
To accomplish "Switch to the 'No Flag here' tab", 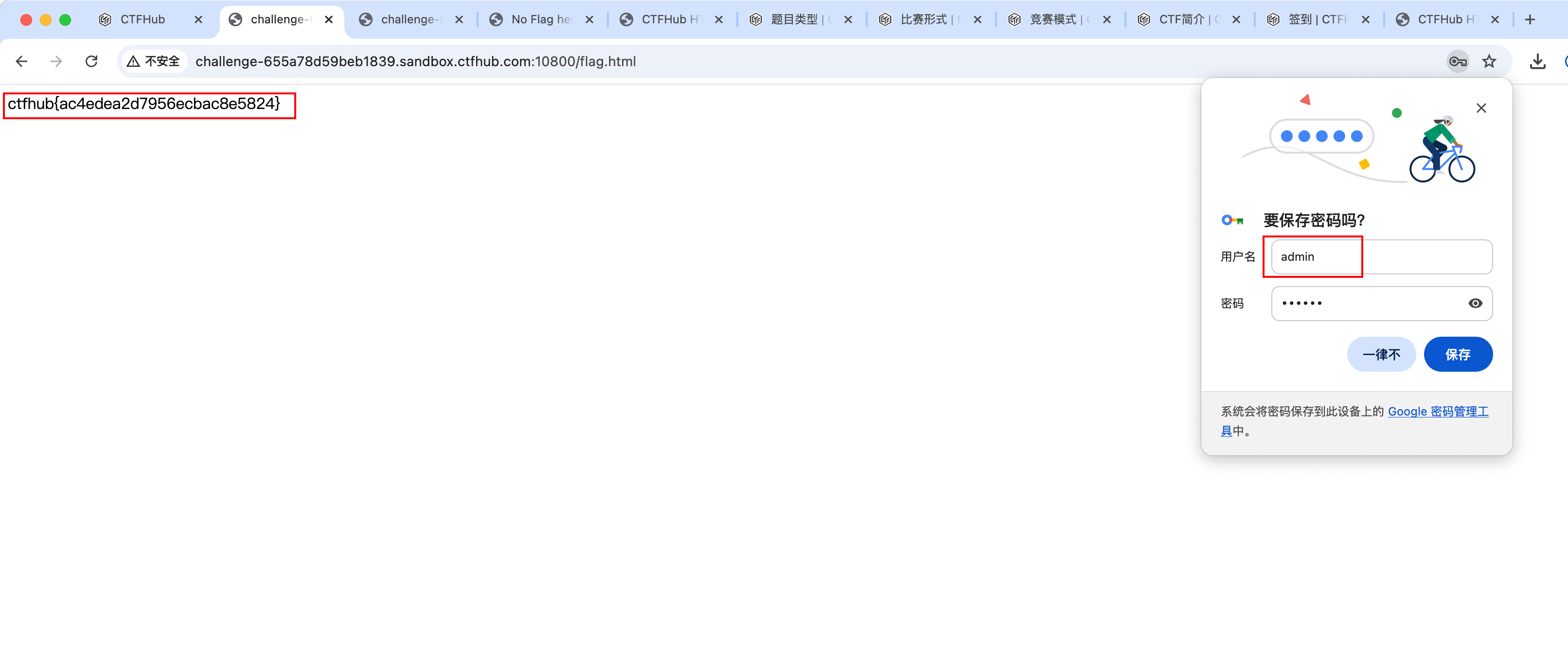I will coord(539,19).
